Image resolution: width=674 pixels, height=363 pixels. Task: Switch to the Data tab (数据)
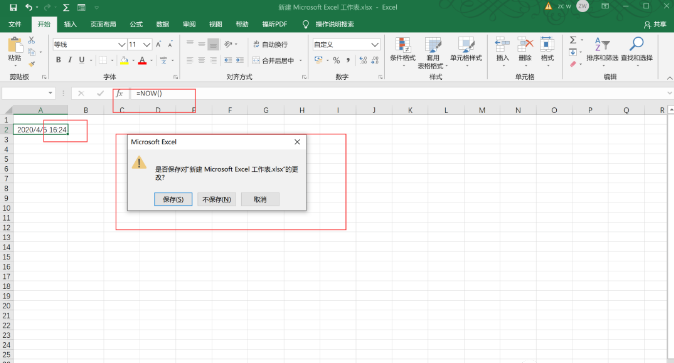[162, 24]
